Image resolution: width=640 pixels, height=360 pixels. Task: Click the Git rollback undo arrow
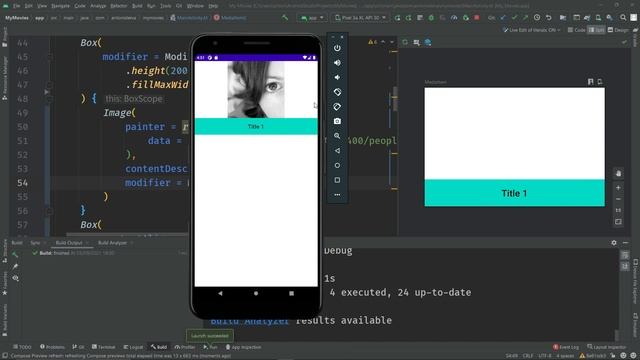[549, 18]
